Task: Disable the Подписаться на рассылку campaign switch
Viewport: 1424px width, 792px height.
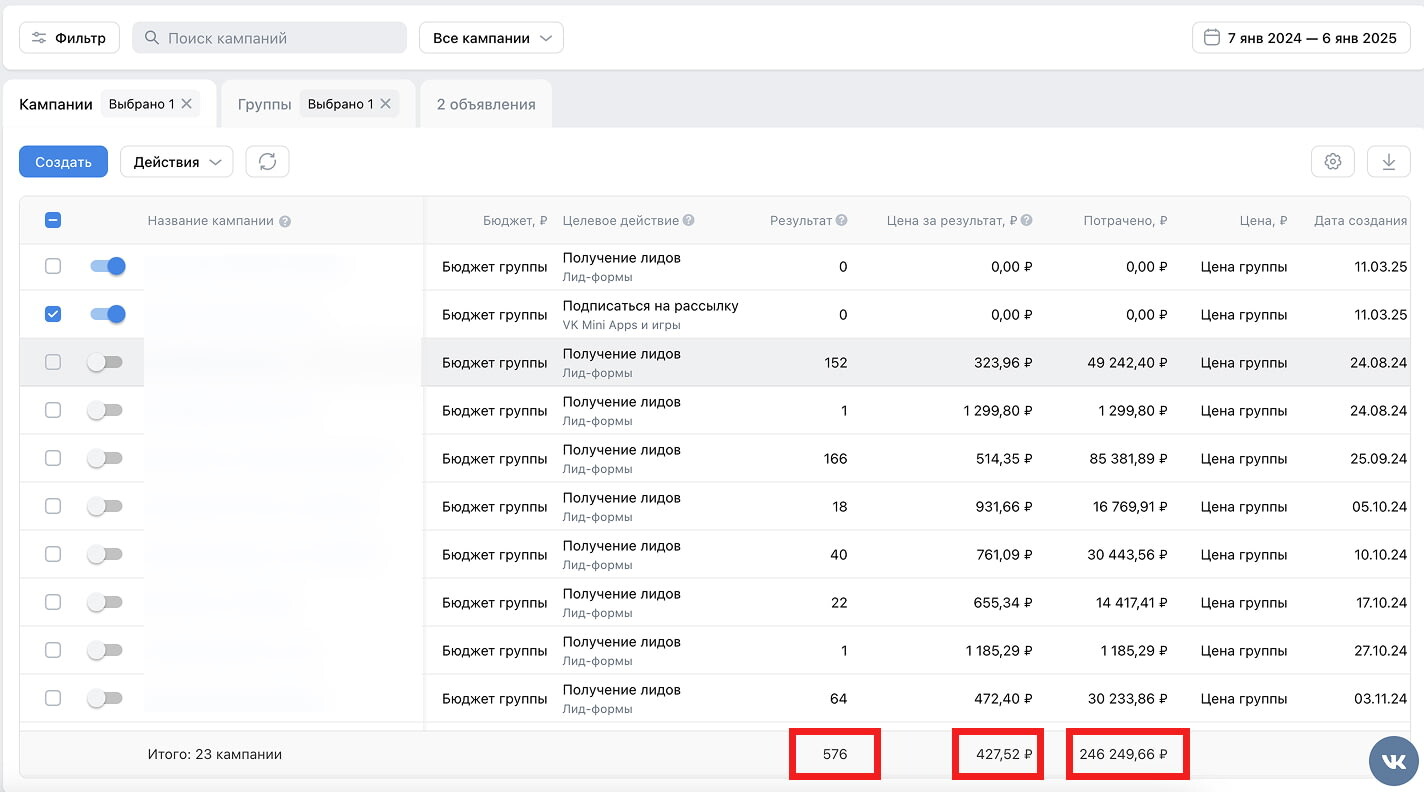Action: 107,314
